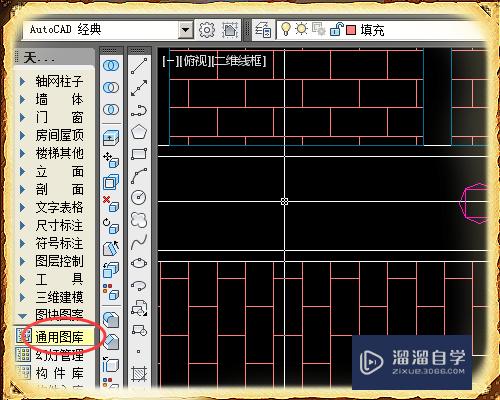Select the Circle draw tool
The image size is (500, 400).
(139, 198)
